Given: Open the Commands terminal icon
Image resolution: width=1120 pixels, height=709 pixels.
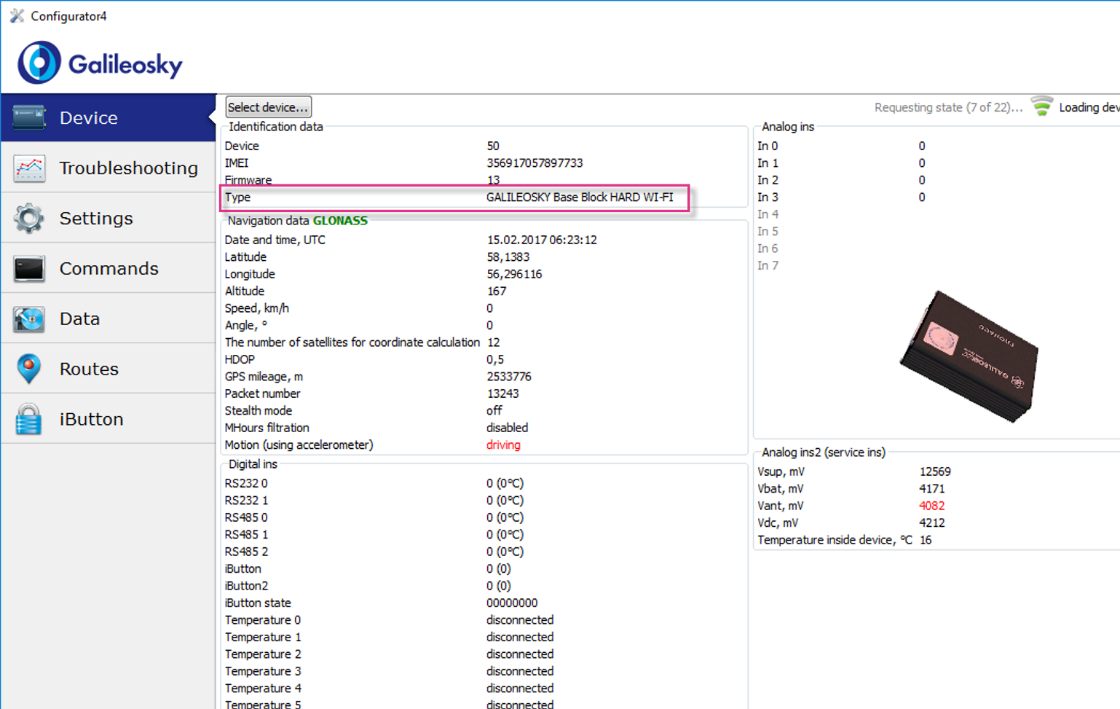Looking at the screenshot, I should point(29,268).
